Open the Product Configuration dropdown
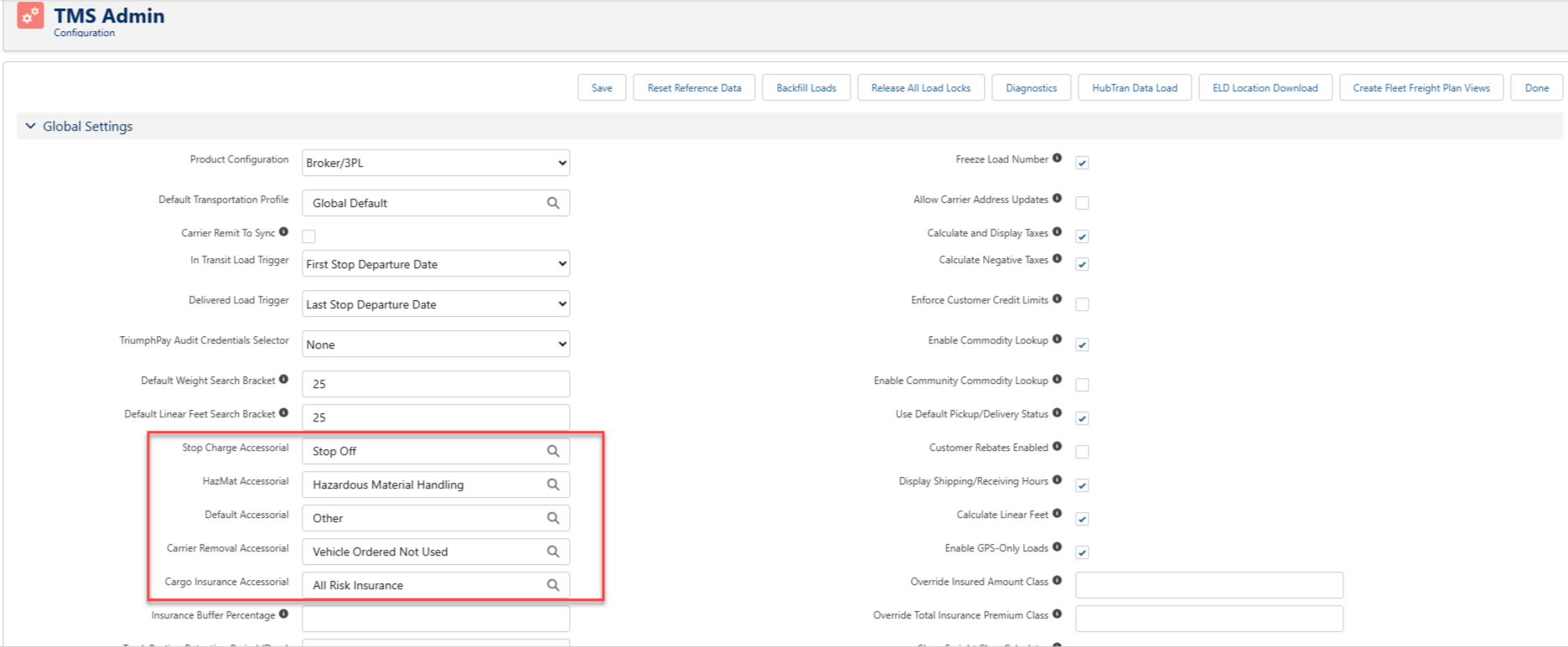Image resolution: width=1568 pixels, height=647 pixels. point(436,163)
